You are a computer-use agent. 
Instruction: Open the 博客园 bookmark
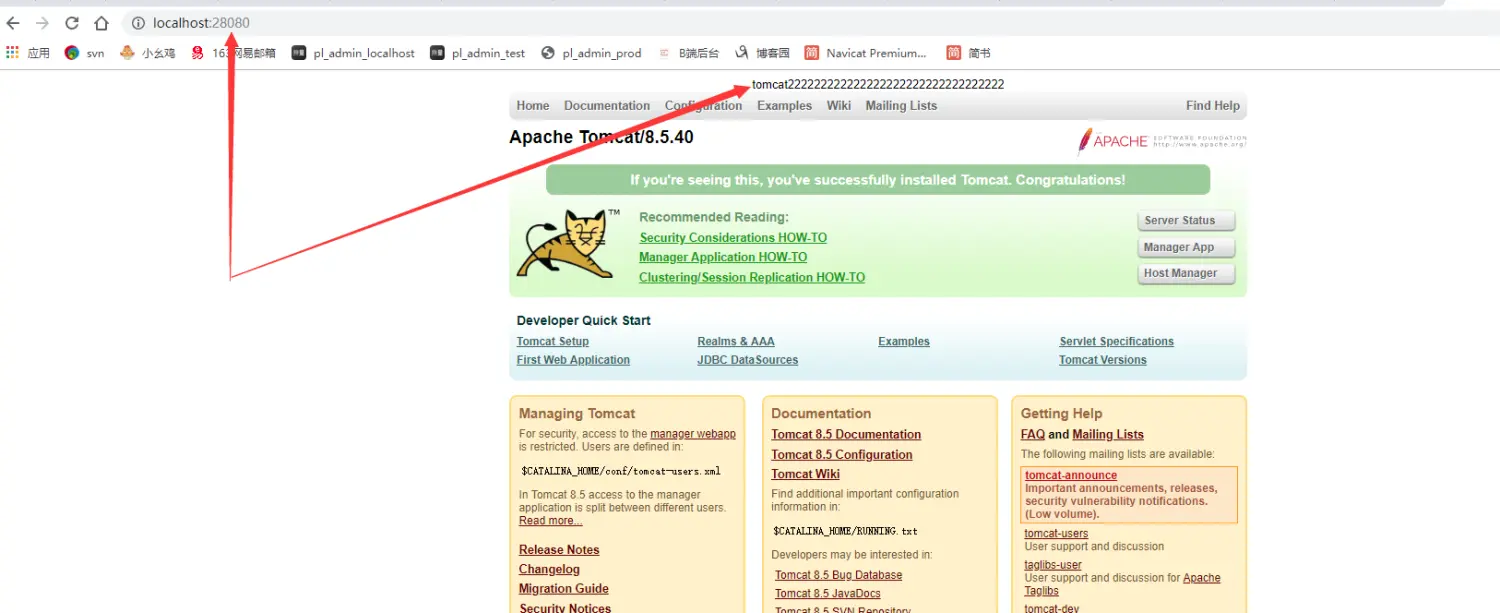(x=762, y=53)
